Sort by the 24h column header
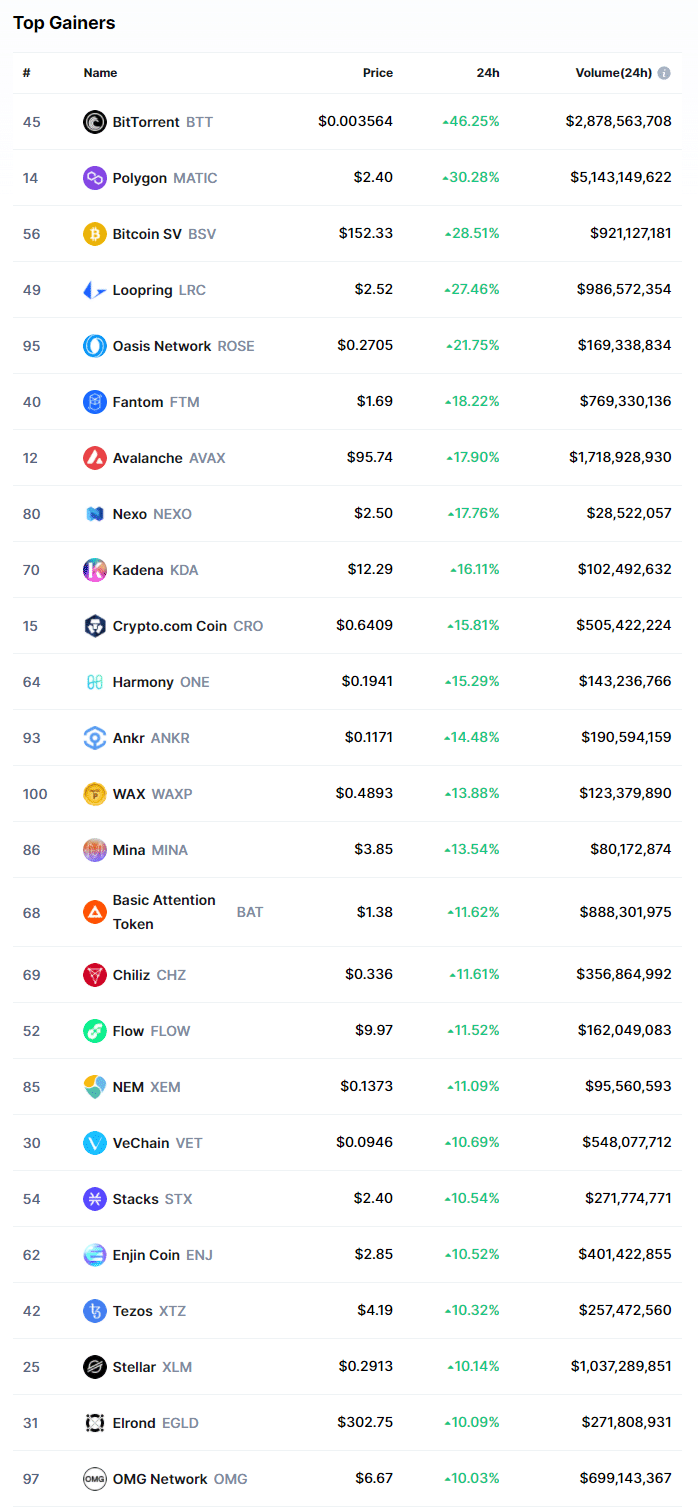Image resolution: width=698 pixels, height=1511 pixels. 488,73
